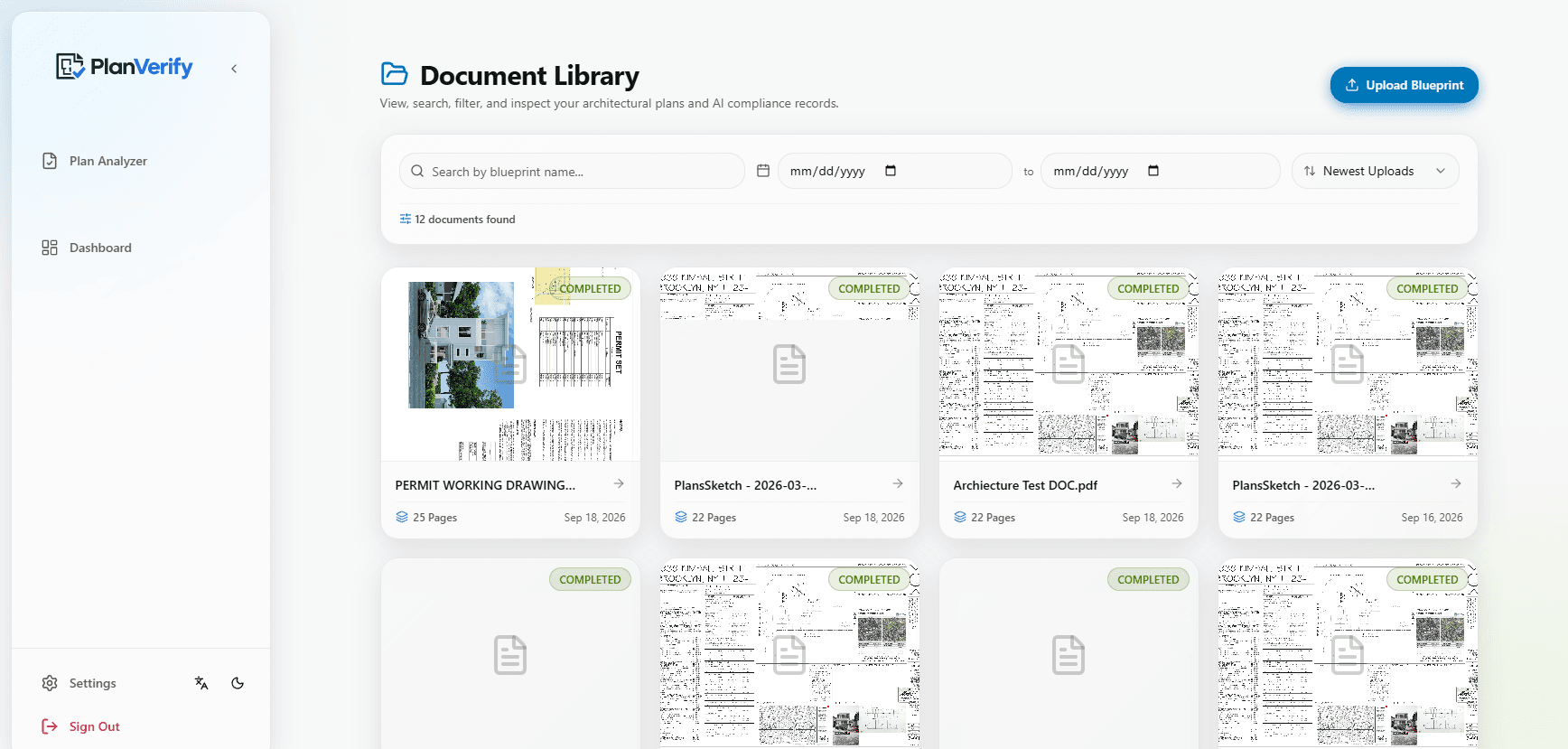Click COMPLETED badge on Archiecture Test DOC card
Image resolution: width=1568 pixels, height=749 pixels.
1148,289
